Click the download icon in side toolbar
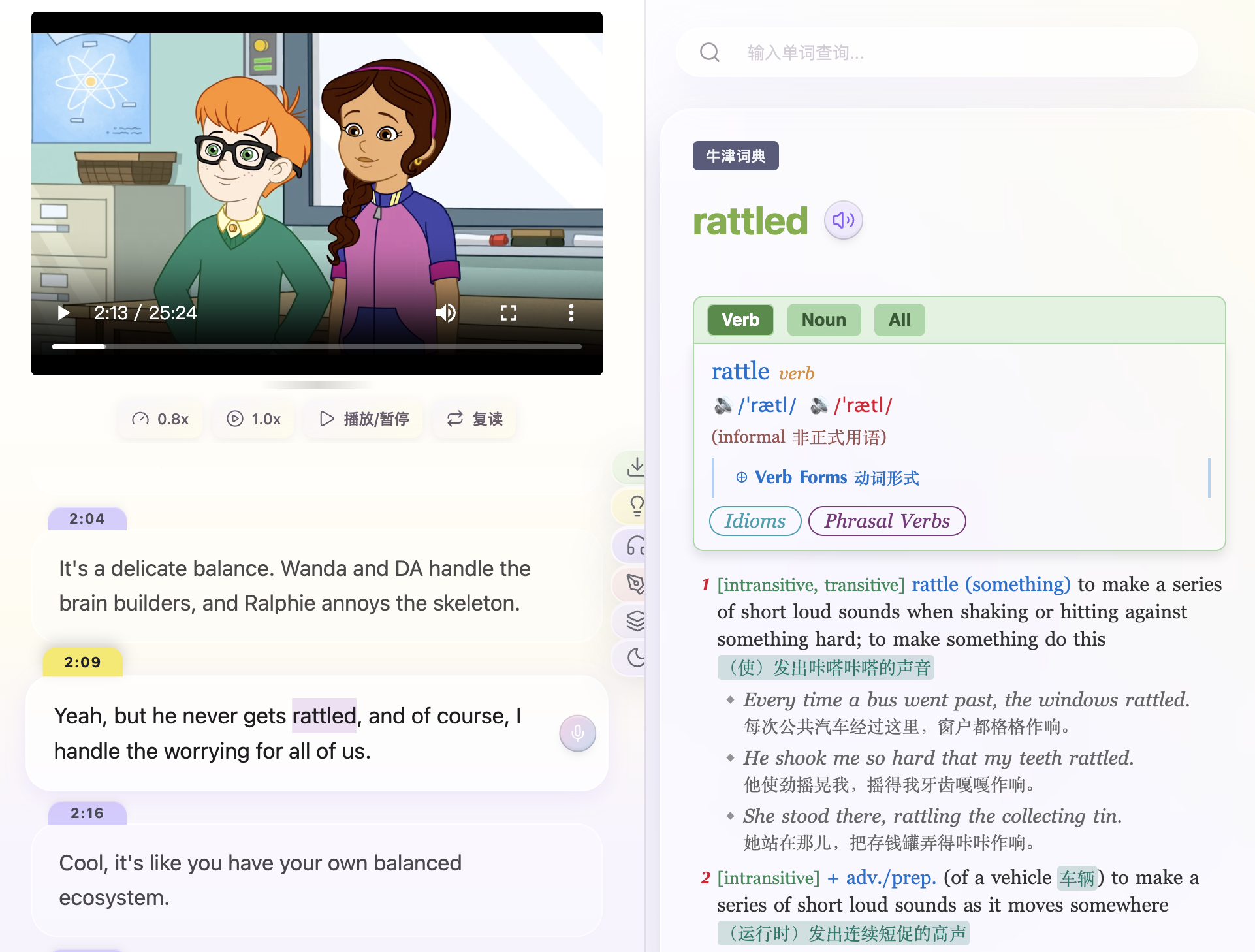The image size is (1255, 952). (635, 467)
